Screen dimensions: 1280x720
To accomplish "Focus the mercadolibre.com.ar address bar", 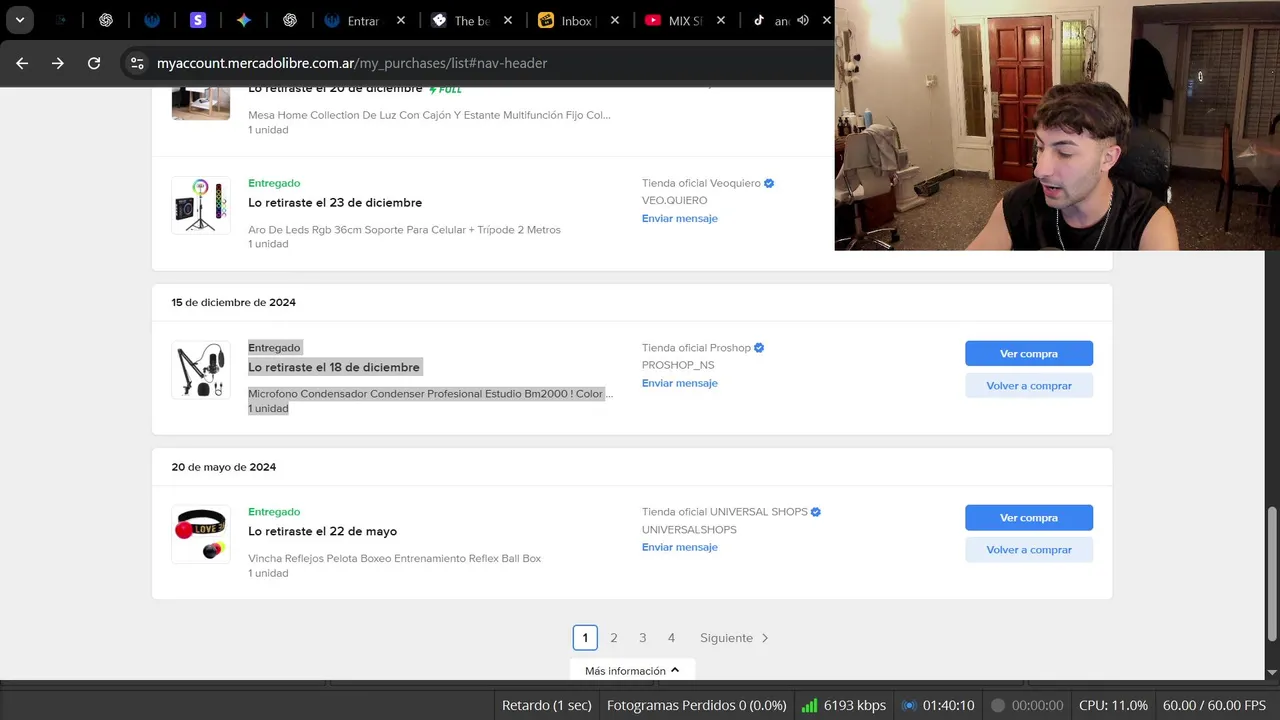I will (x=352, y=63).
